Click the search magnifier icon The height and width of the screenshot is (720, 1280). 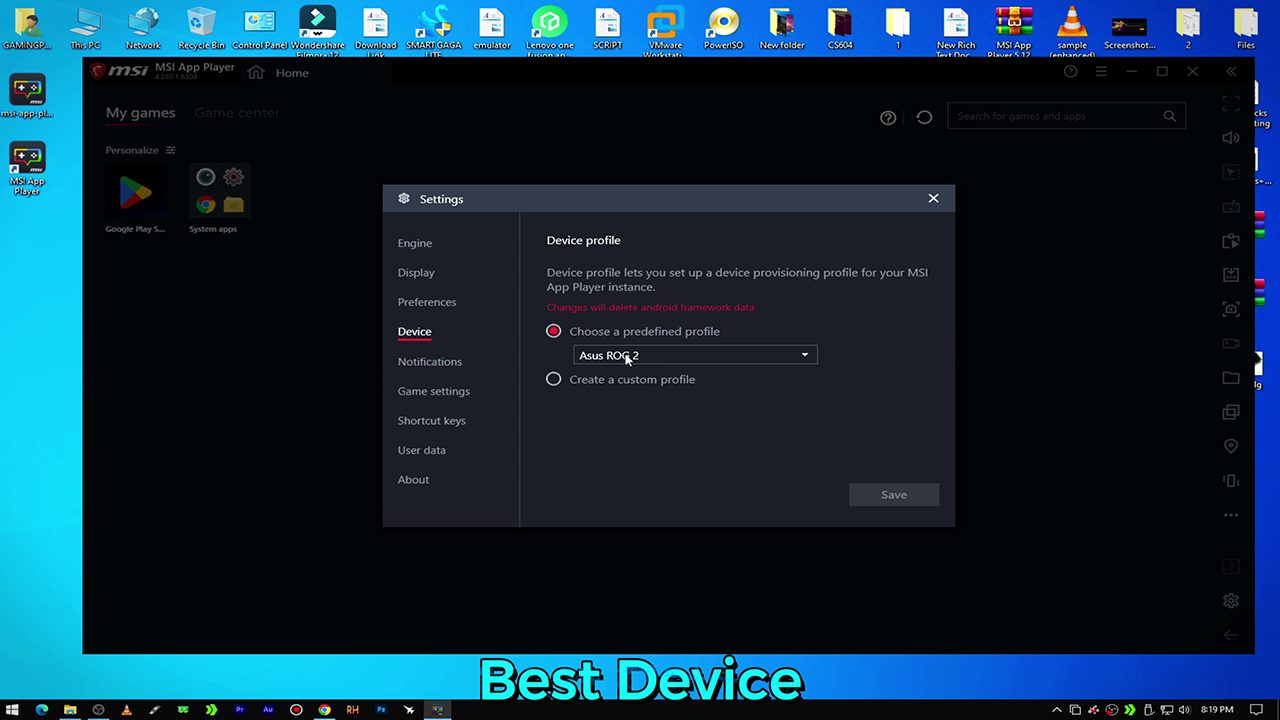click(x=1169, y=116)
